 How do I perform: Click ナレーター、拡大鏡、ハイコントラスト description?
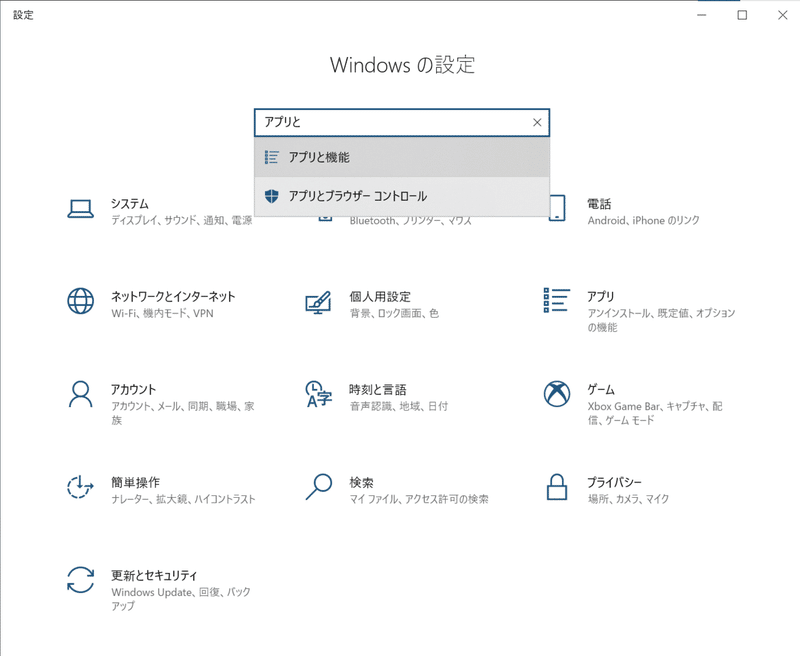point(183,499)
